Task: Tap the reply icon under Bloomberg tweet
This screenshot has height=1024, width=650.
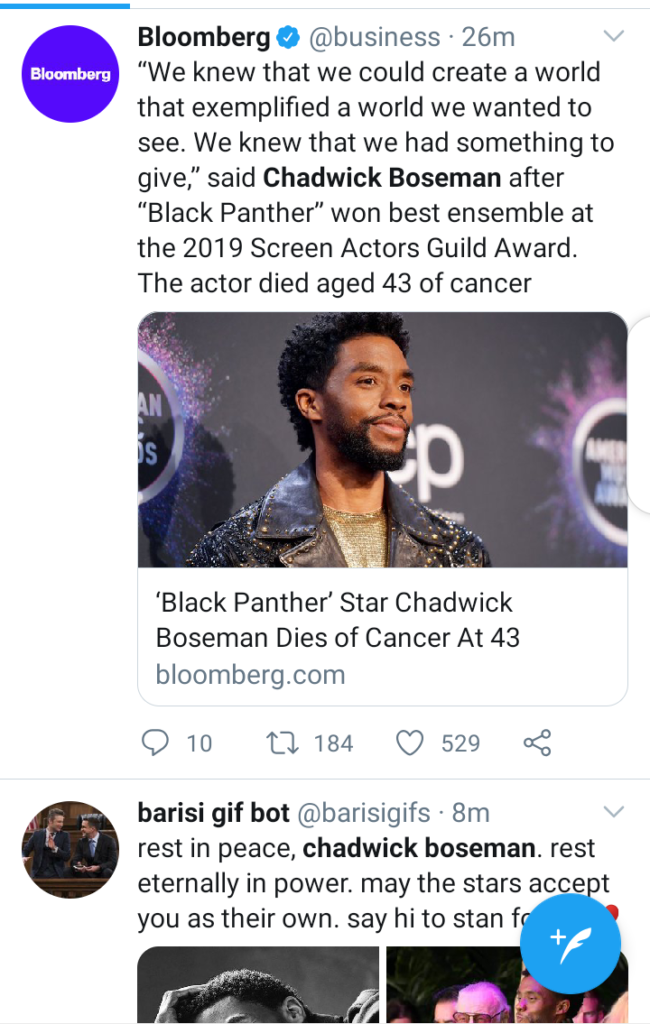Action: (x=155, y=743)
